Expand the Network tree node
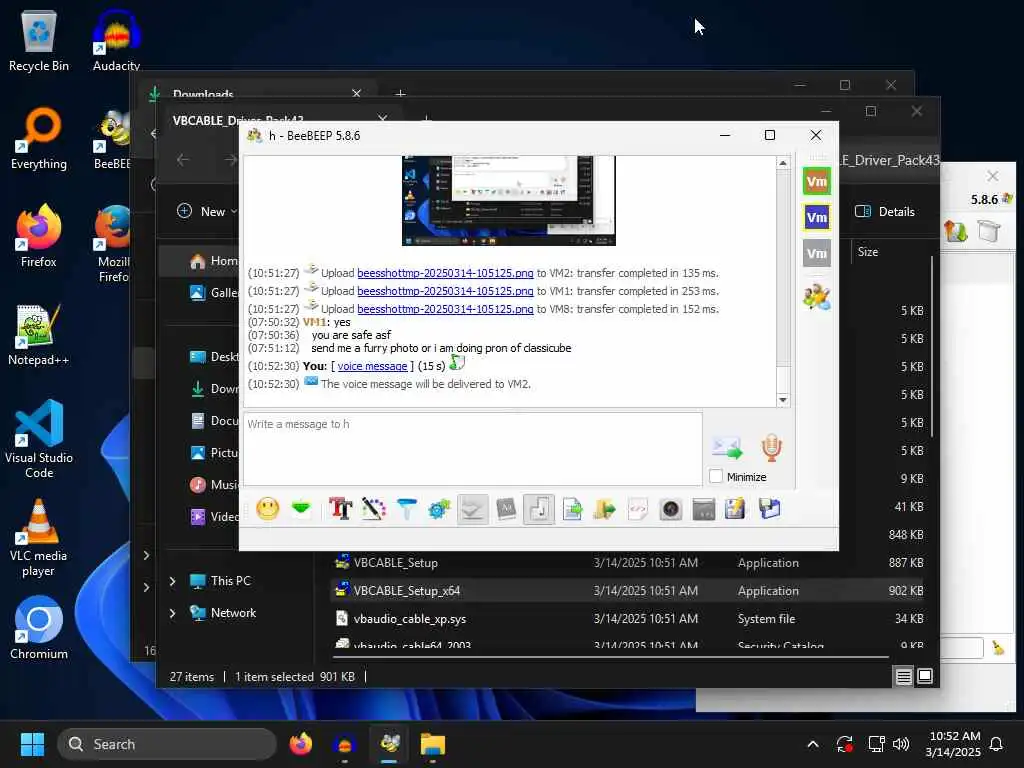 pyautogui.click(x=172, y=613)
